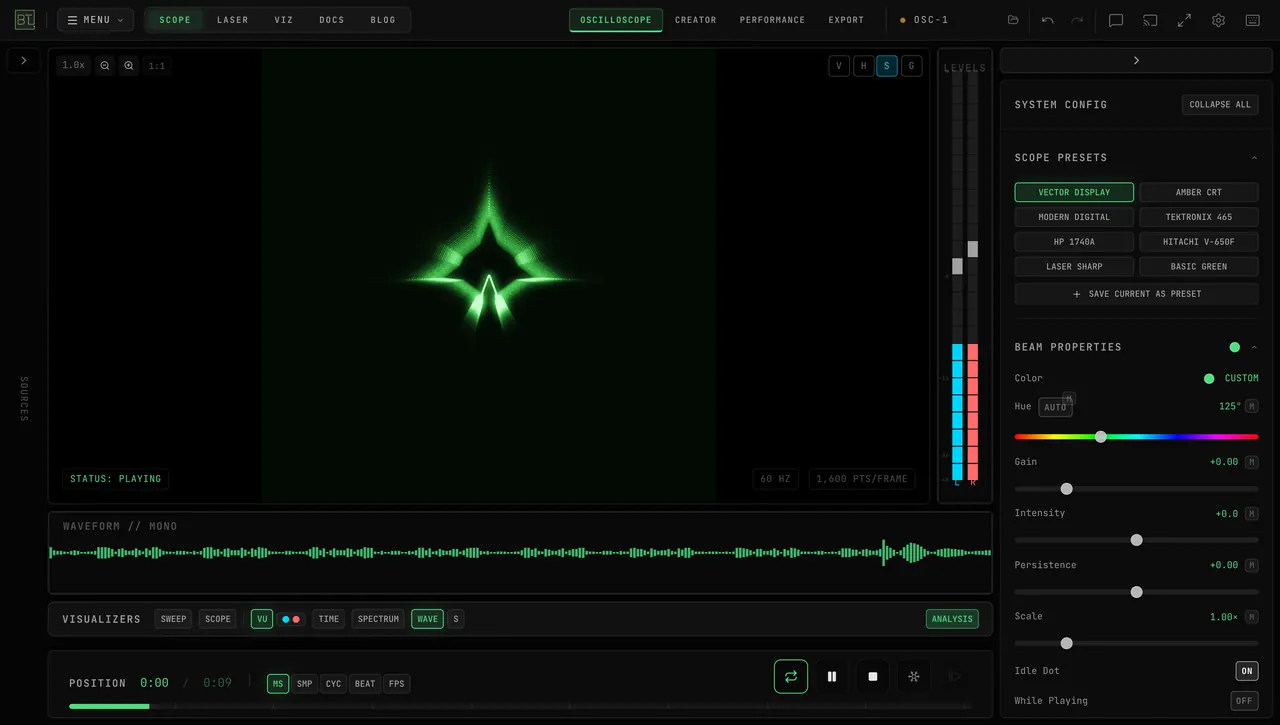Turn off the Idle Dot toggle
This screenshot has height=725, width=1280.
[1246, 671]
